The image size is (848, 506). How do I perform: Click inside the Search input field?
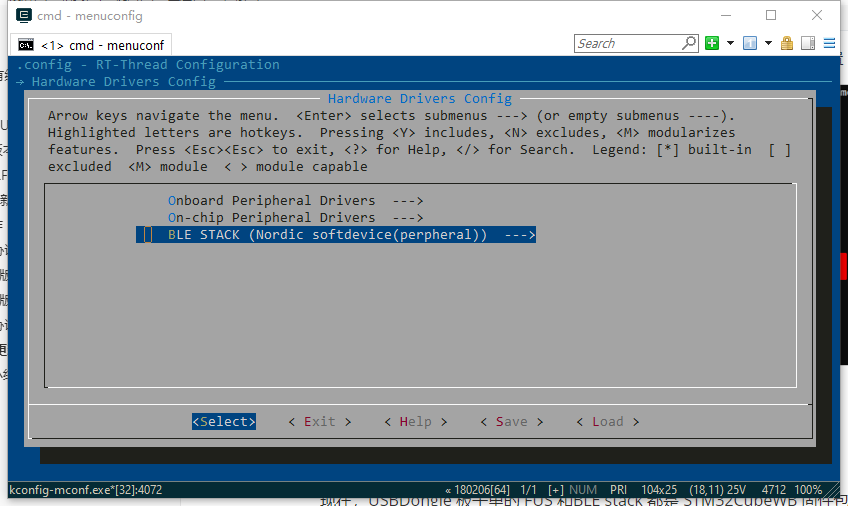pyautogui.click(x=628, y=43)
